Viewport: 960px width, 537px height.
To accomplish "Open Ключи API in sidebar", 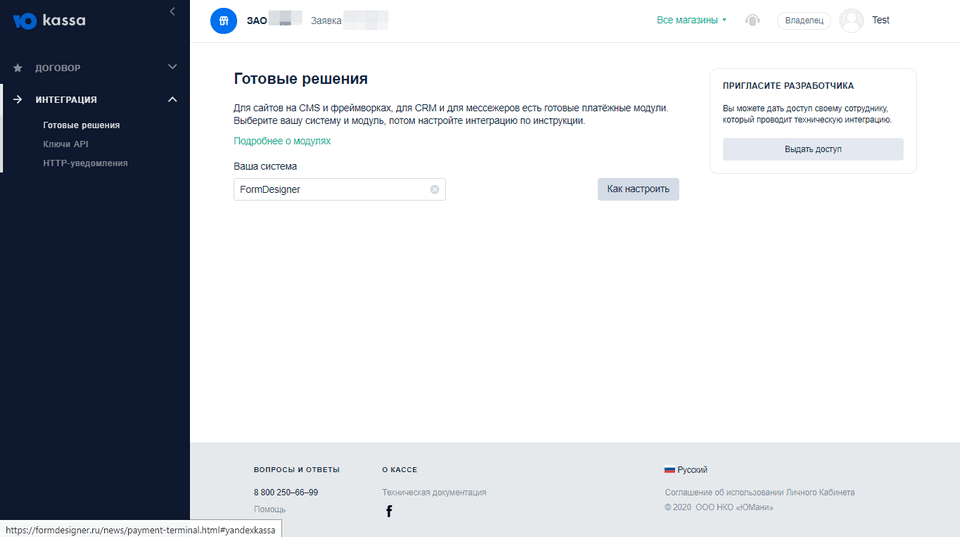I will click(66, 144).
